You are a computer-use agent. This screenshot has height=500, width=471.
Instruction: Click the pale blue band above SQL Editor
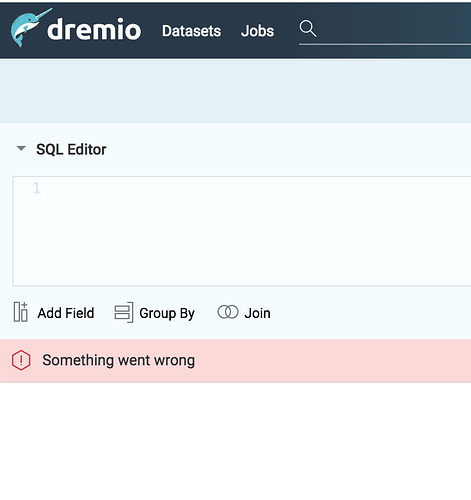pos(235,91)
